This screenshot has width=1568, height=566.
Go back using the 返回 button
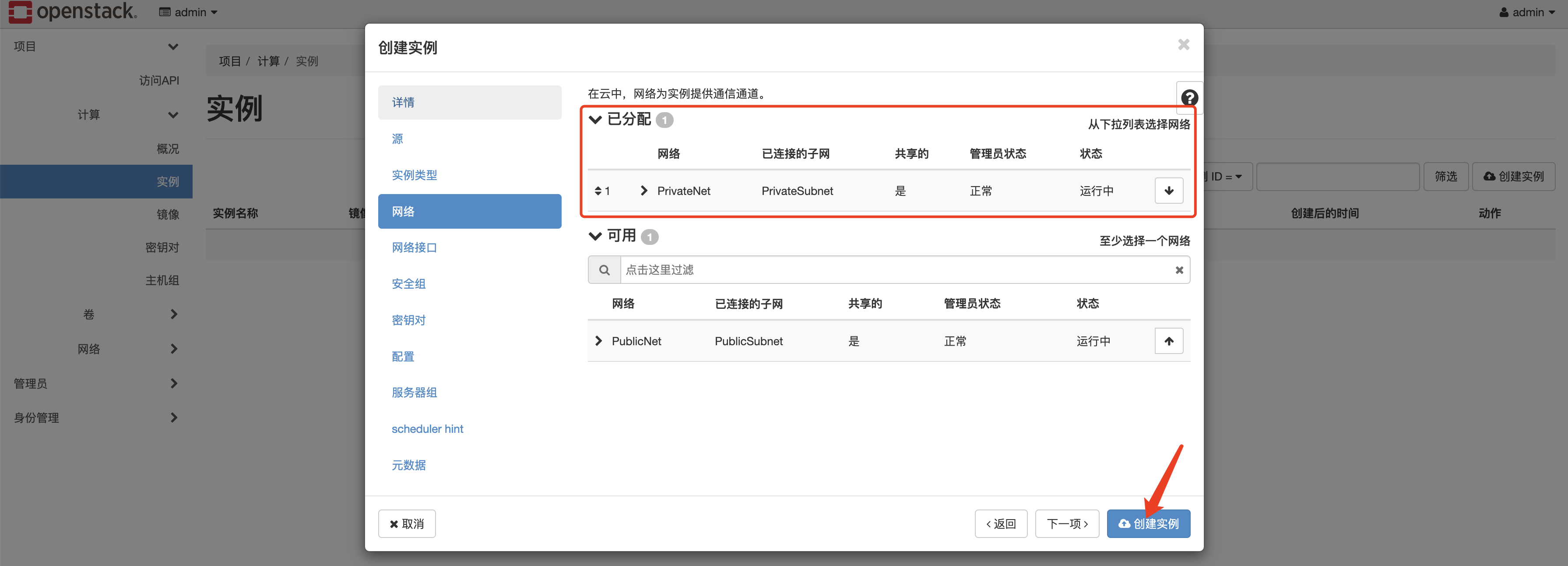pyautogui.click(x=1001, y=524)
